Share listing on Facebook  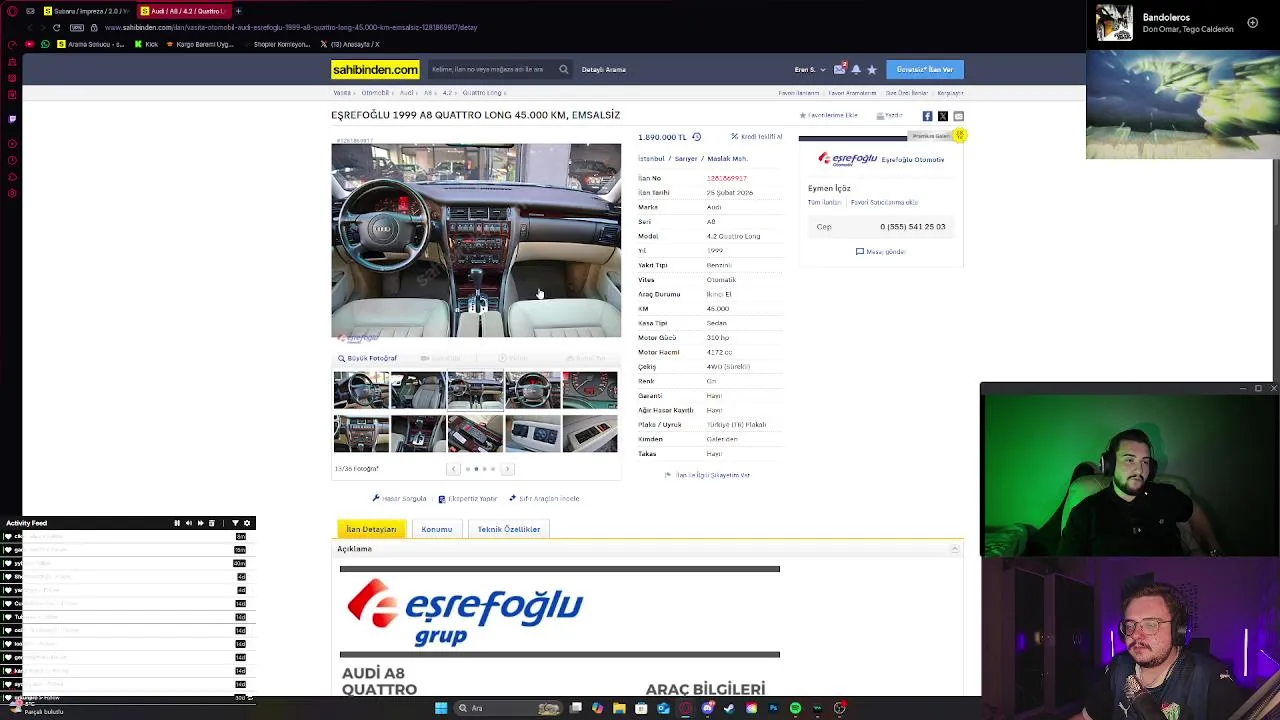click(927, 116)
